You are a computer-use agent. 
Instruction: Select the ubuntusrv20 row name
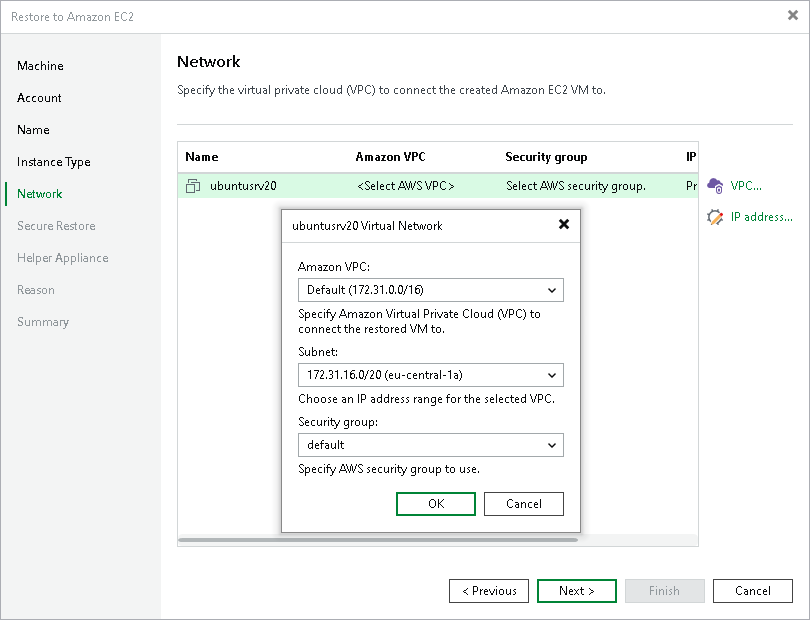[x=243, y=185]
